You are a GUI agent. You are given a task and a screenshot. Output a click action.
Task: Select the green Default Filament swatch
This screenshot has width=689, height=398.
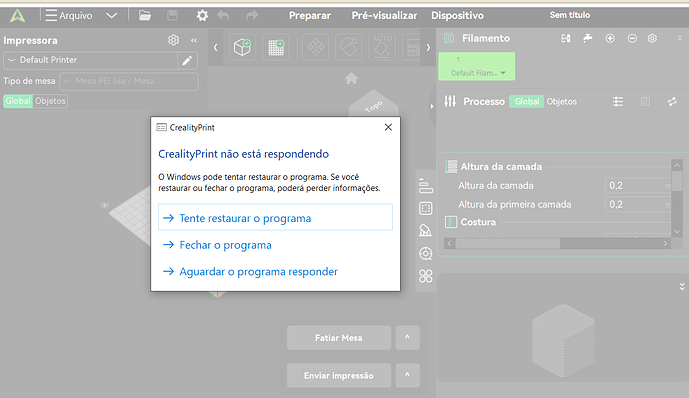(x=476, y=66)
